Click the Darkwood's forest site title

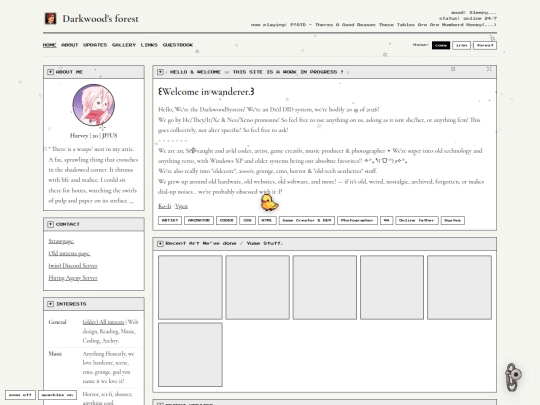(x=101, y=19)
